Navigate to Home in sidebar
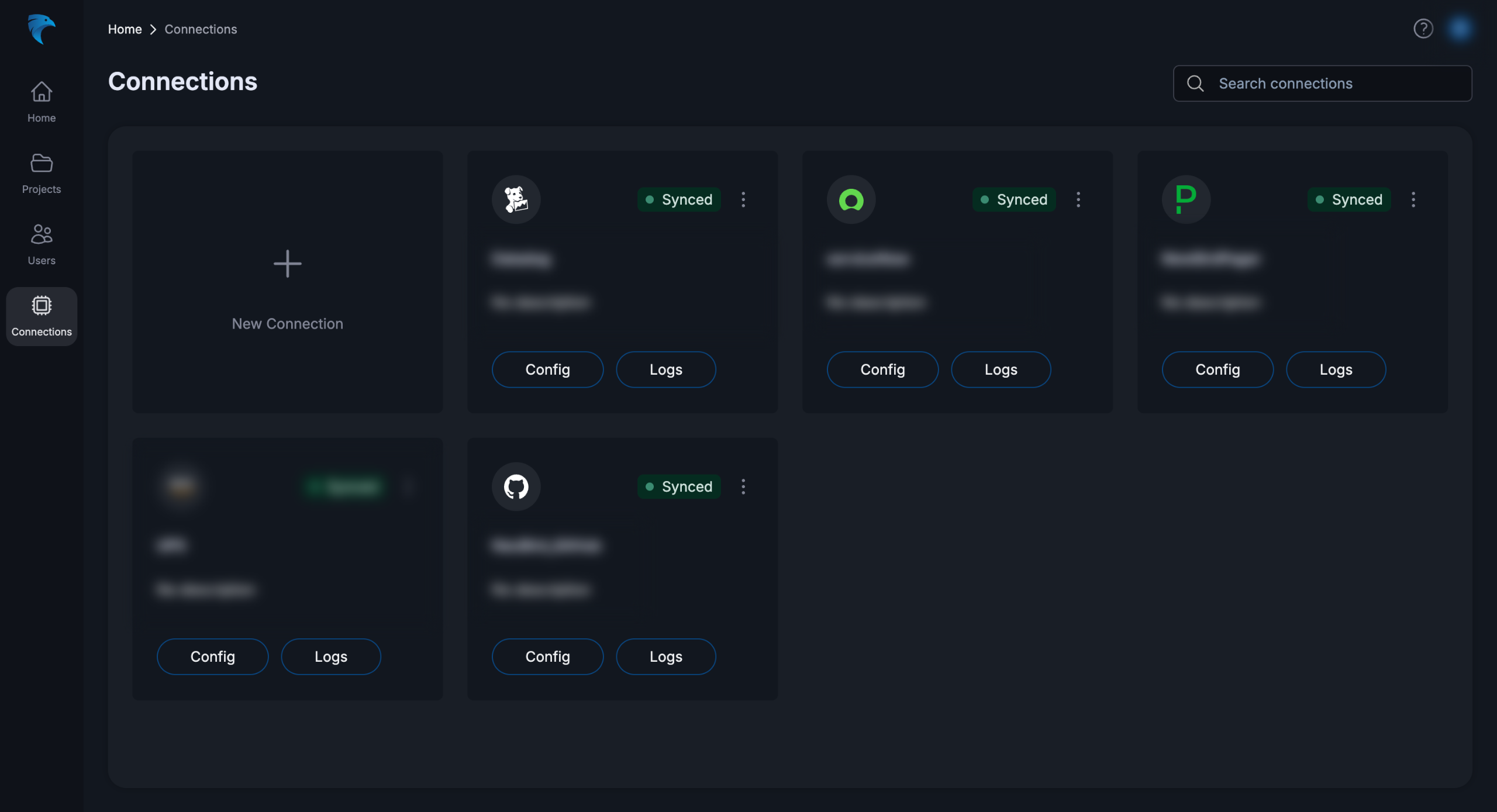This screenshot has width=1497, height=812. pos(41,102)
